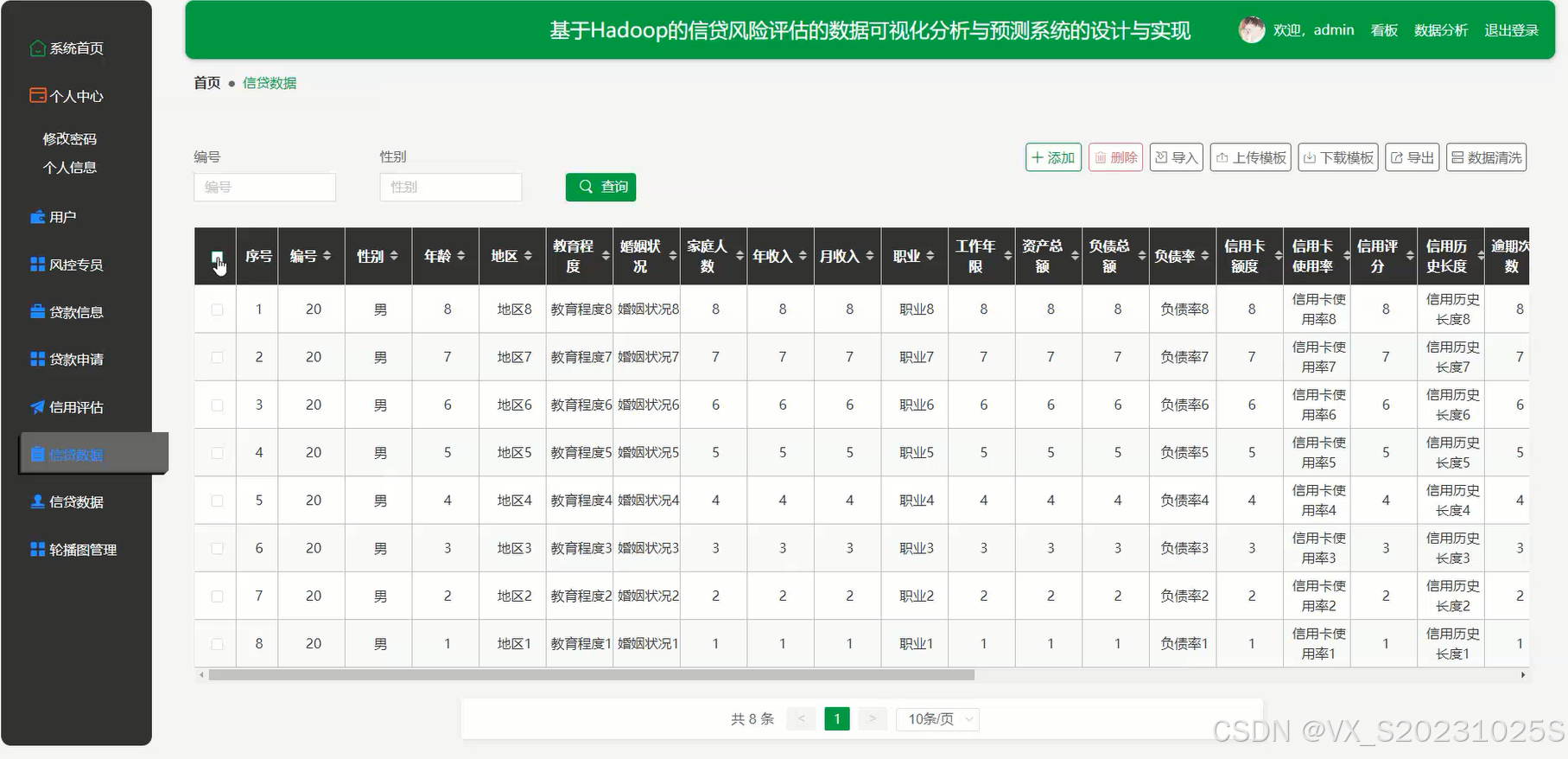1568x759 pixels.
Task: Focus the 编号 search input field
Action: pos(264,187)
